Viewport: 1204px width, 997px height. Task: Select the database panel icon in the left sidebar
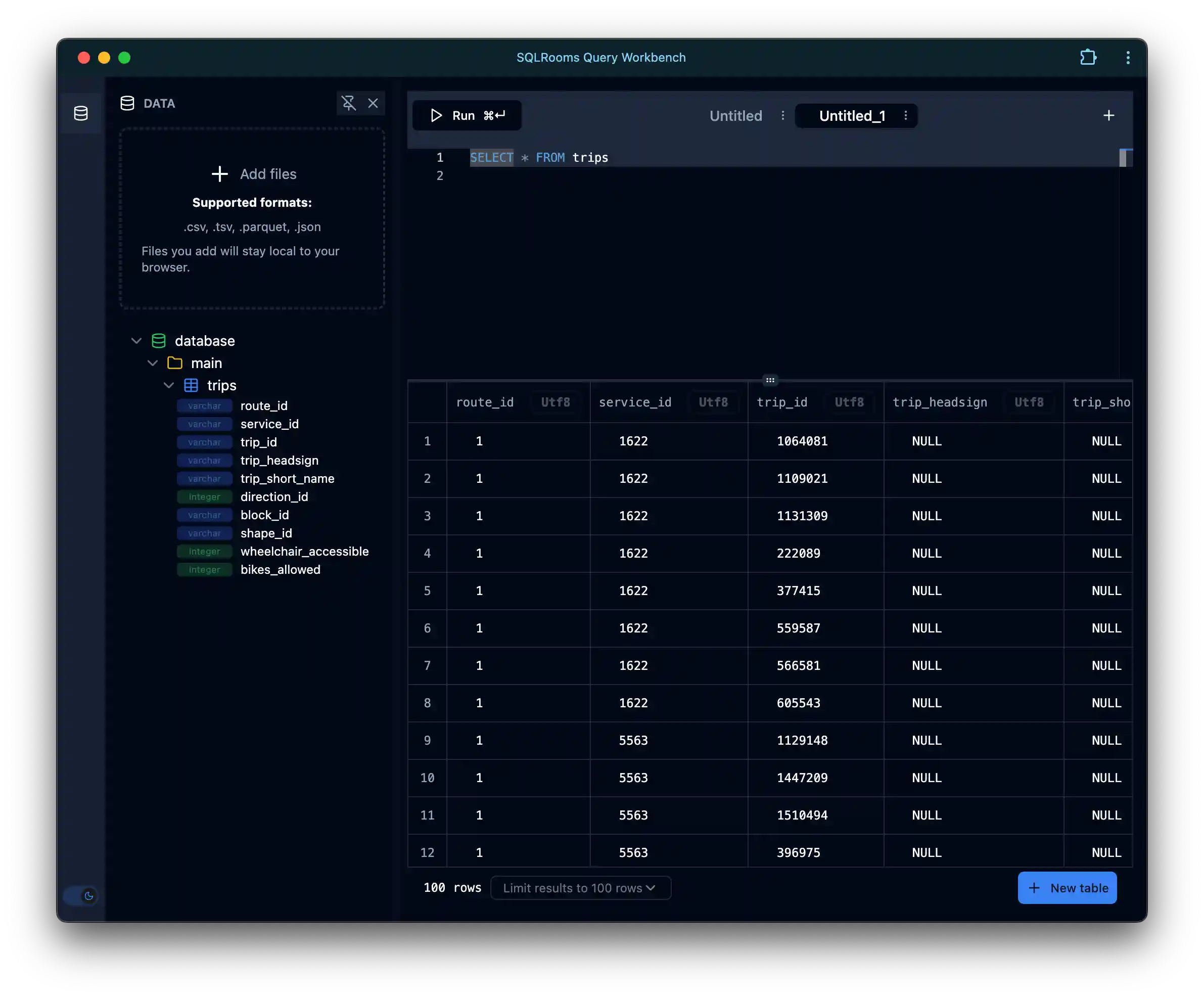click(x=81, y=113)
